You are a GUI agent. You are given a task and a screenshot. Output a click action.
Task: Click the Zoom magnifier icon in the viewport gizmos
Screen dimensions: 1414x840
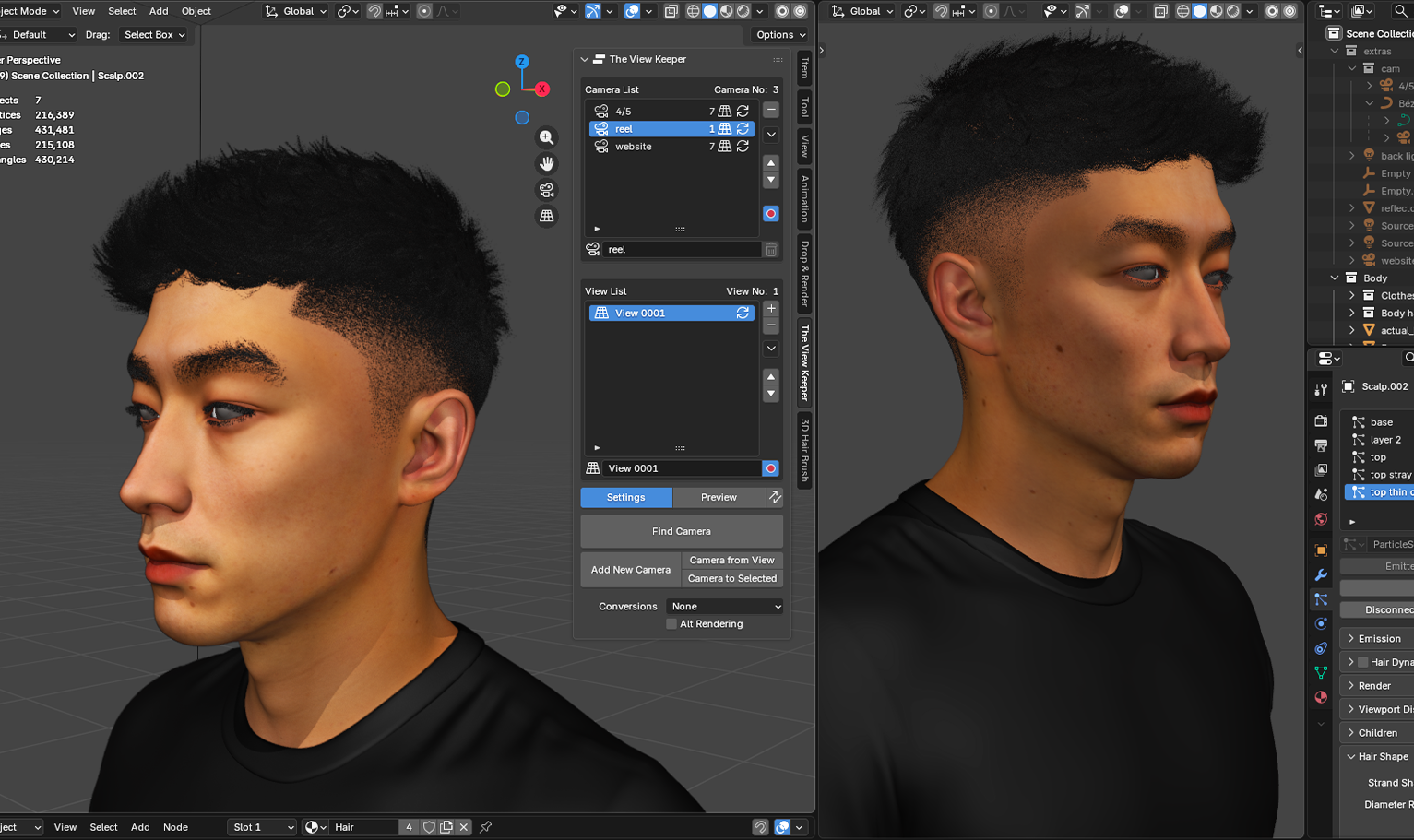[546, 136]
